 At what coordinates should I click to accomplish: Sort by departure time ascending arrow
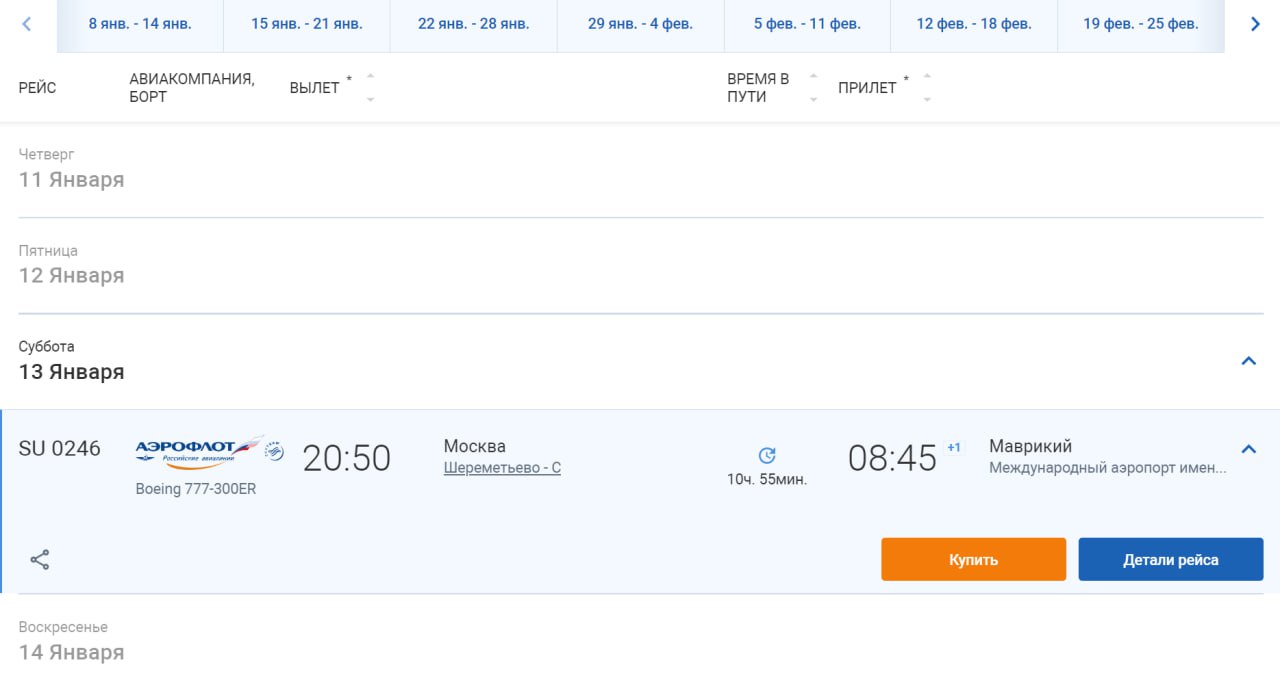pyautogui.click(x=371, y=76)
